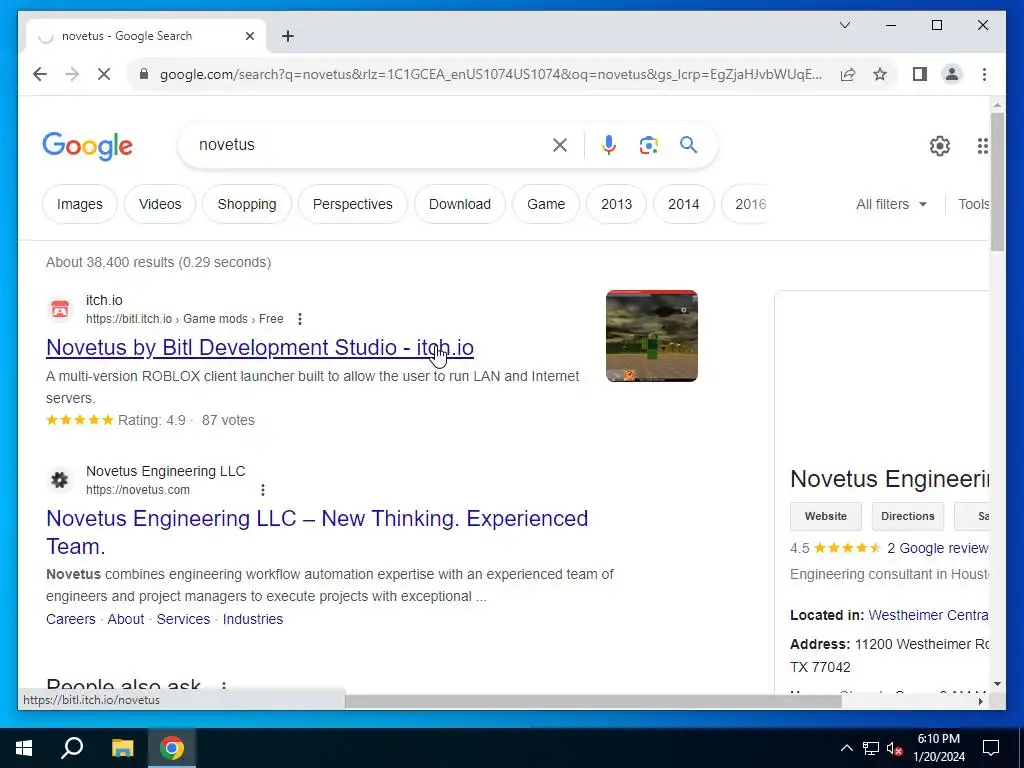Filter results by Videos
The width and height of the screenshot is (1024, 768).
click(x=160, y=204)
